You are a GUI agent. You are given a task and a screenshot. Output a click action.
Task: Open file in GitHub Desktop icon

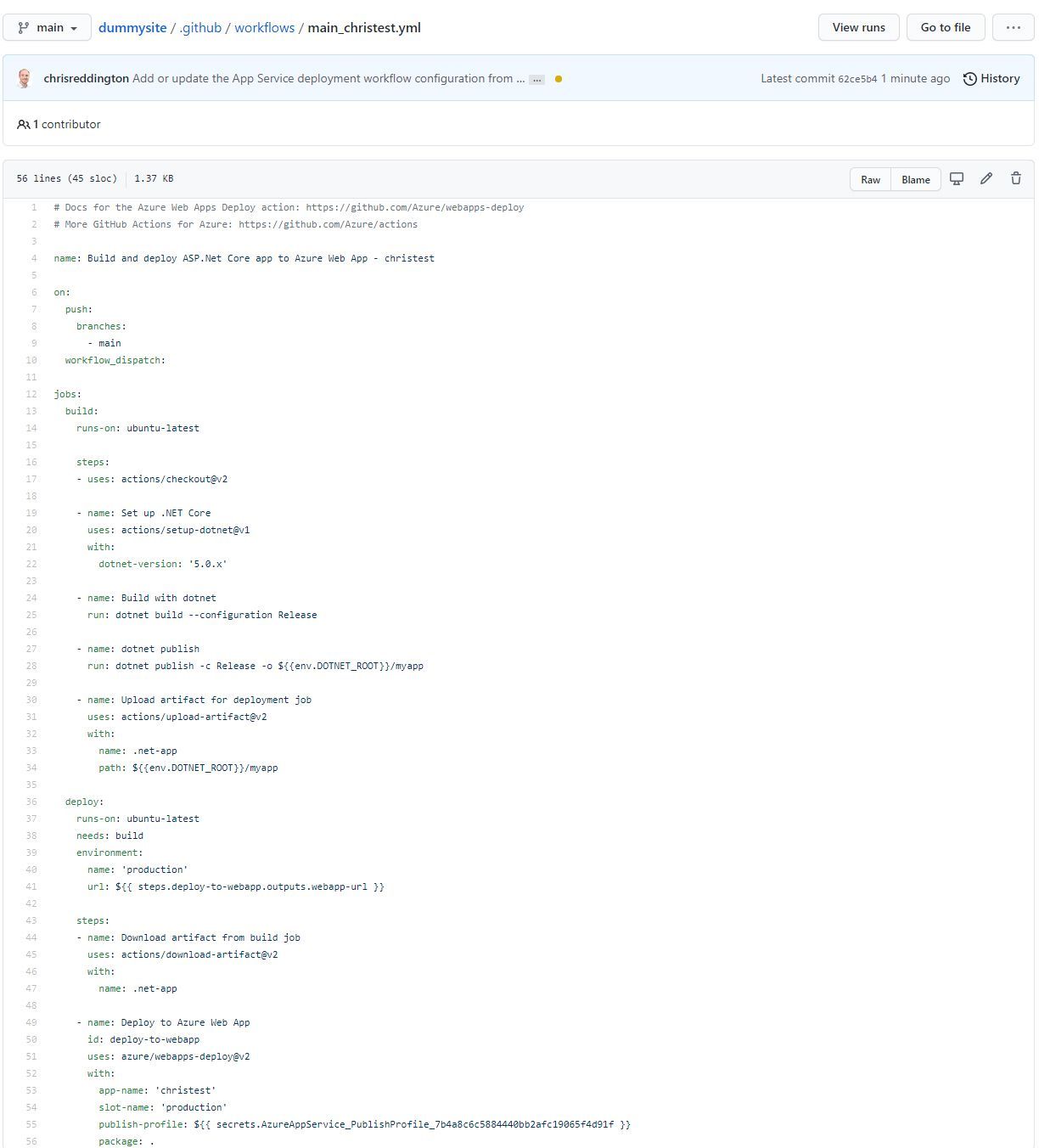[956, 178]
